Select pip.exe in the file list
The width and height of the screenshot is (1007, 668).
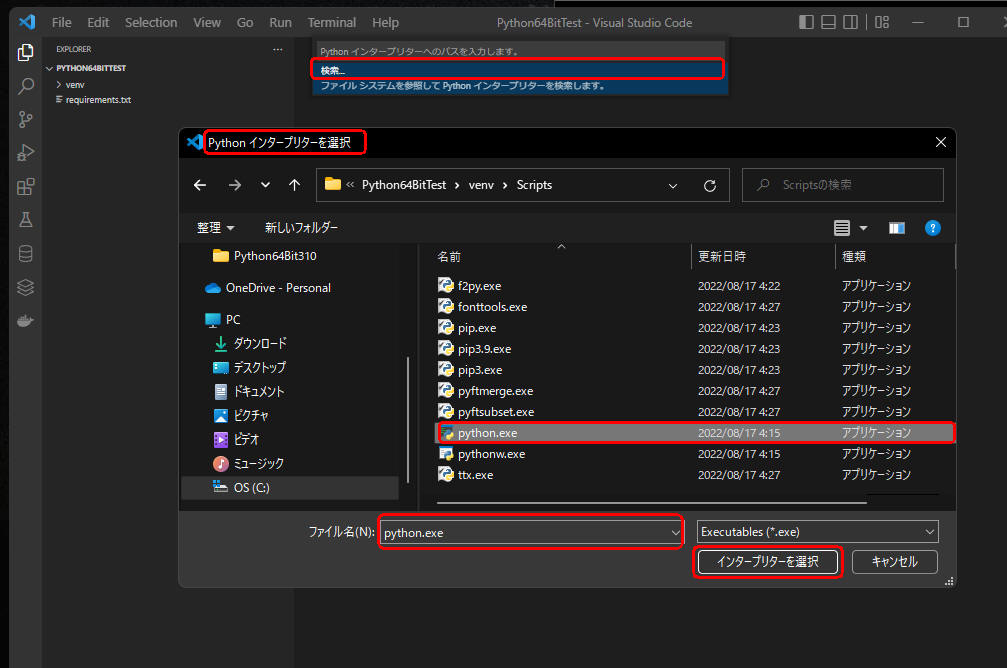[x=696, y=328]
